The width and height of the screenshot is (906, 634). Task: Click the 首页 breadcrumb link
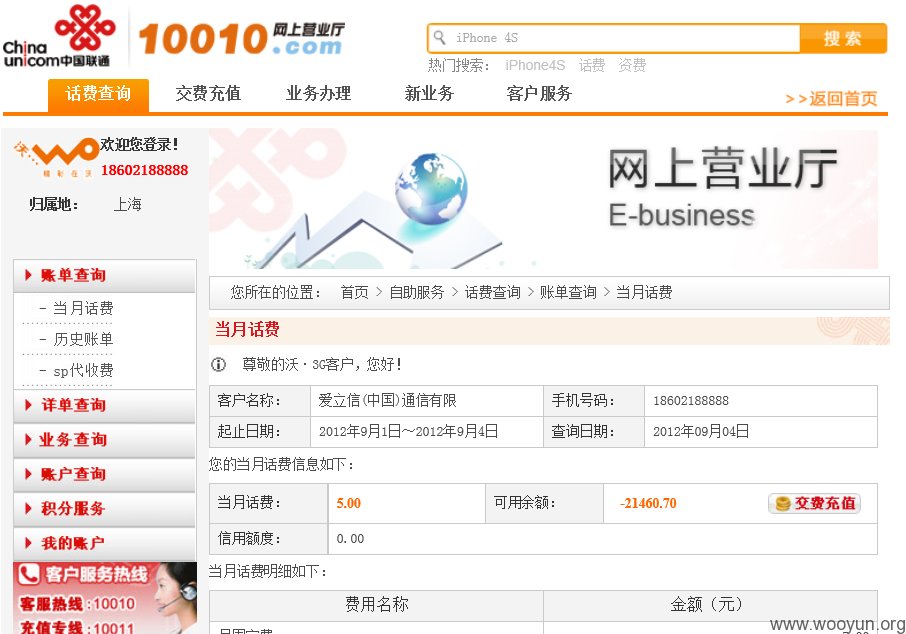(354, 292)
